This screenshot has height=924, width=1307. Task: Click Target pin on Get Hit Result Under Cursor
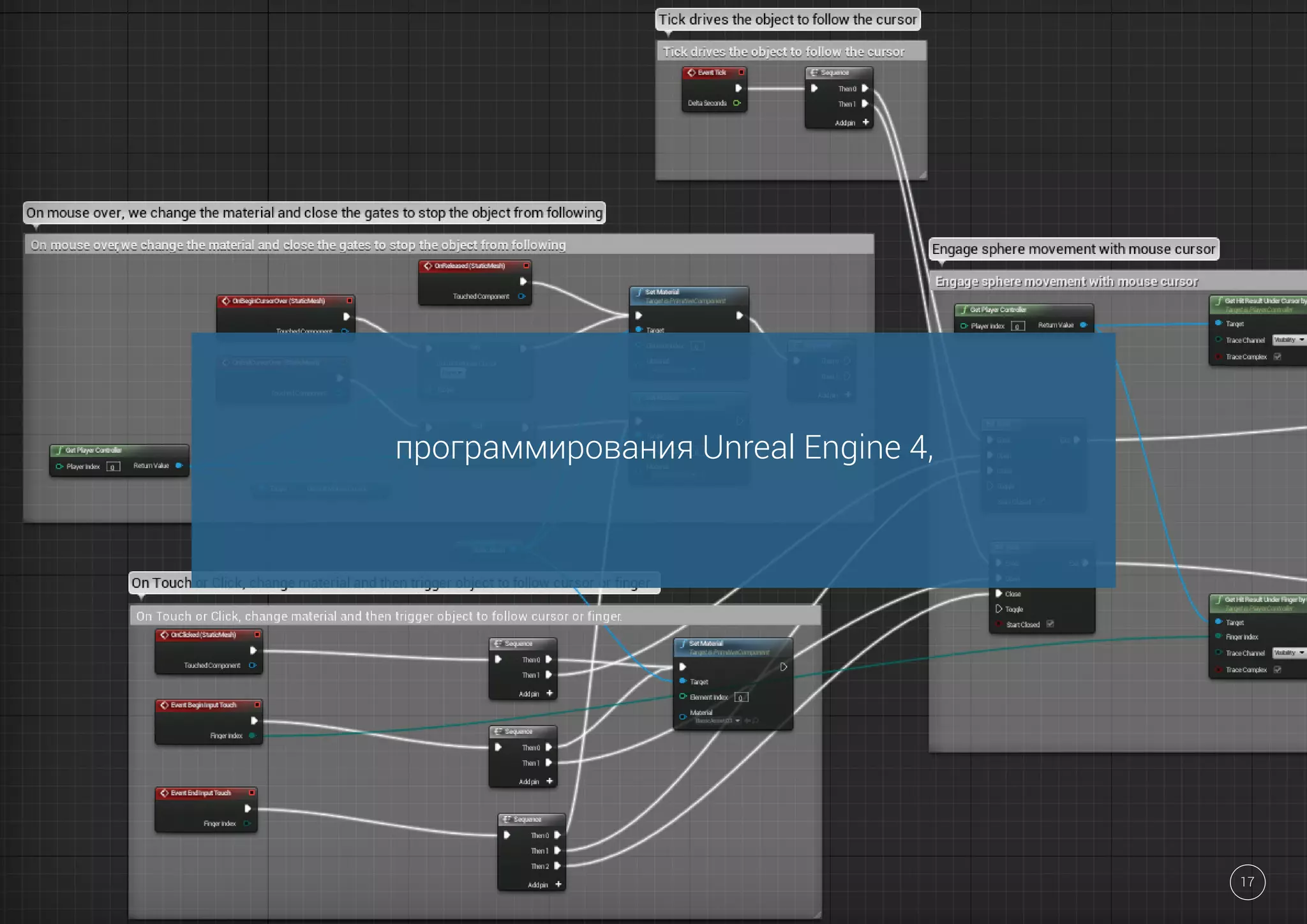point(1218,323)
